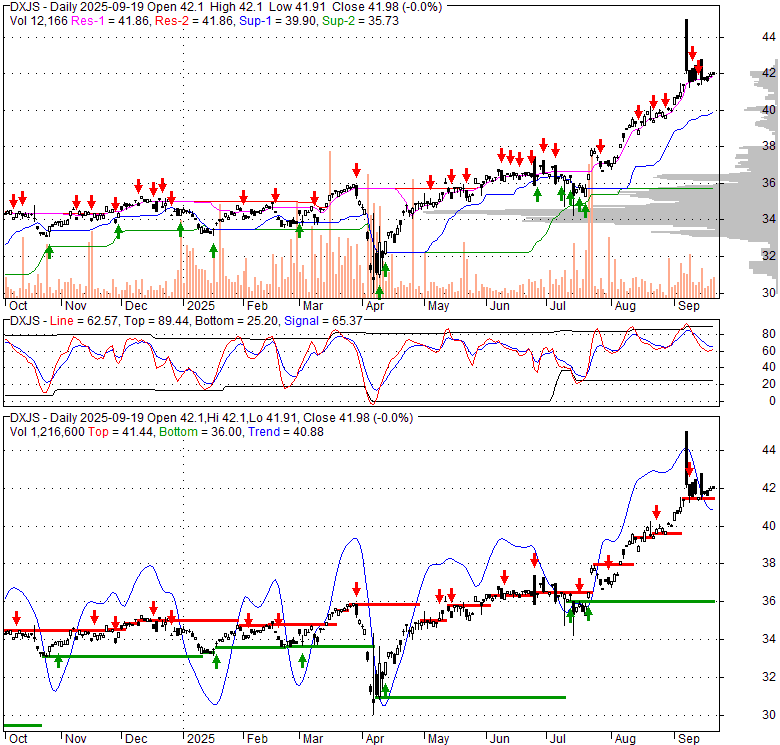Select the Vol 1,216,600 label

coord(47,432)
